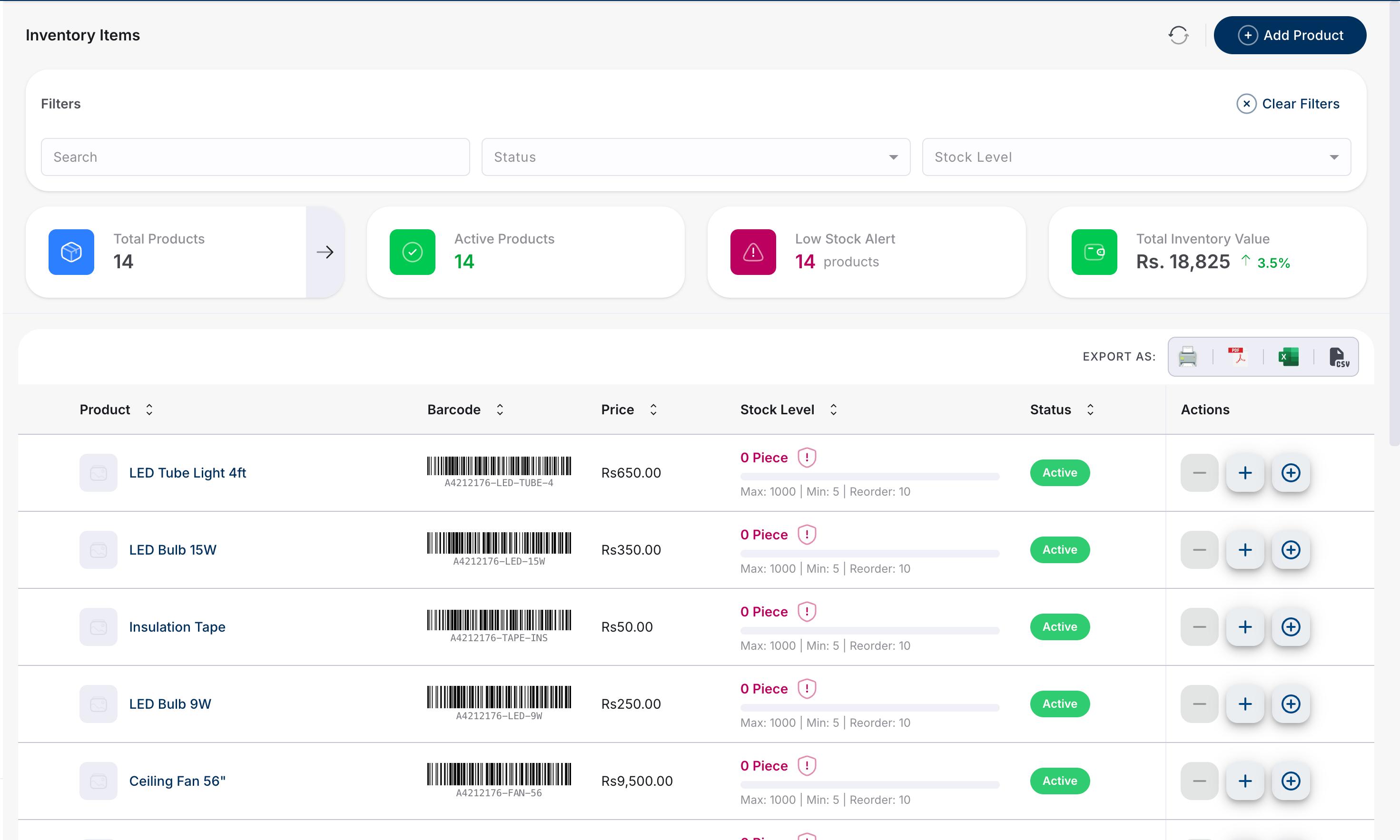Click the page vertical scrollbar
This screenshot has height=840, width=1400.
1394,224
